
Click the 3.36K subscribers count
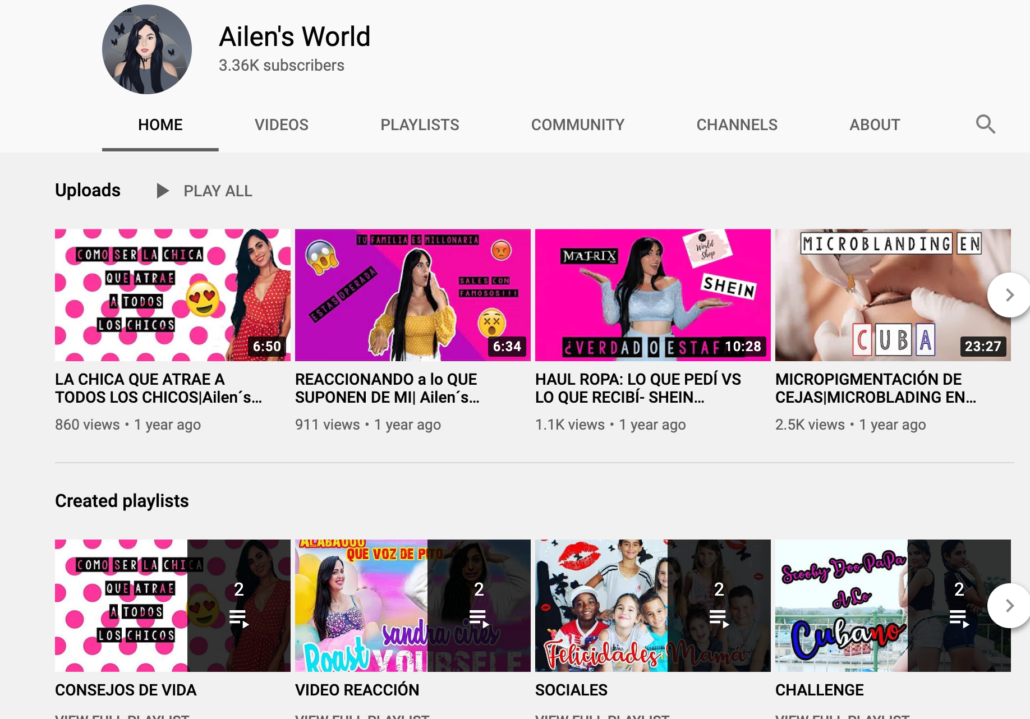[281, 66]
